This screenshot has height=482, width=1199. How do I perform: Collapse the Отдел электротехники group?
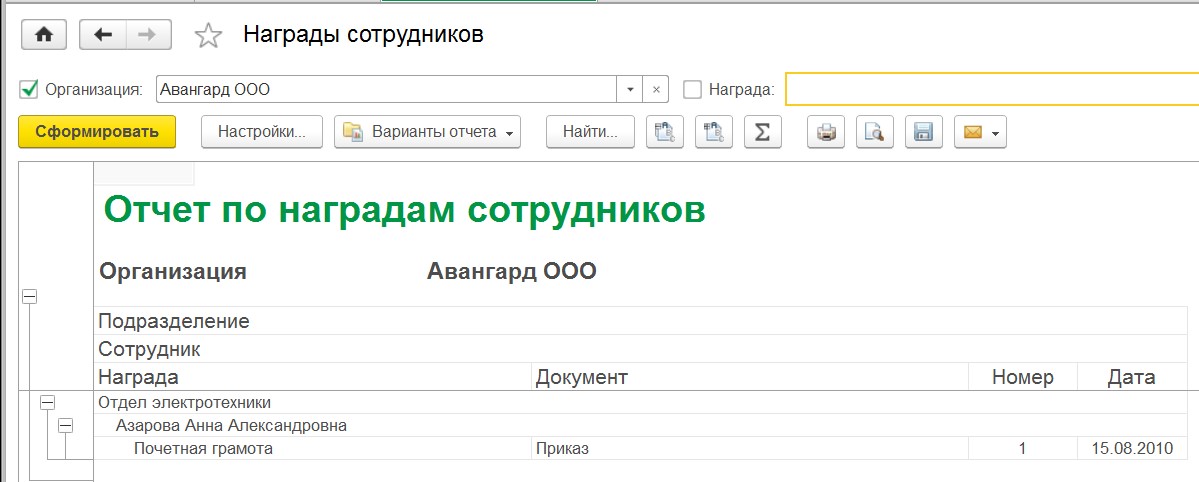click(x=47, y=402)
